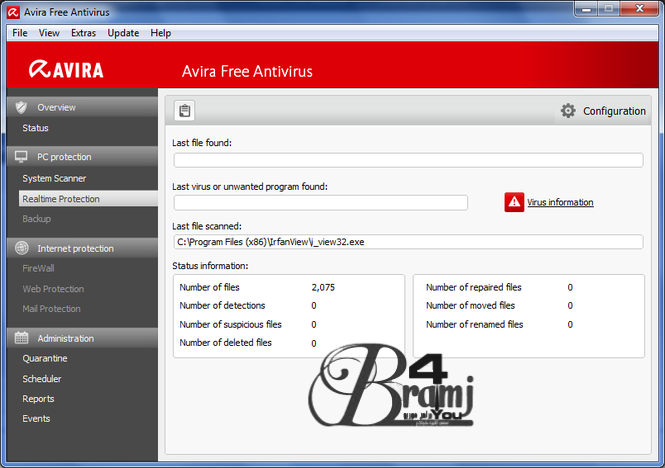Image resolution: width=665 pixels, height=468 pixels.
Task: Click the Avira umbrella title bar icon
Action: (13, 12)
